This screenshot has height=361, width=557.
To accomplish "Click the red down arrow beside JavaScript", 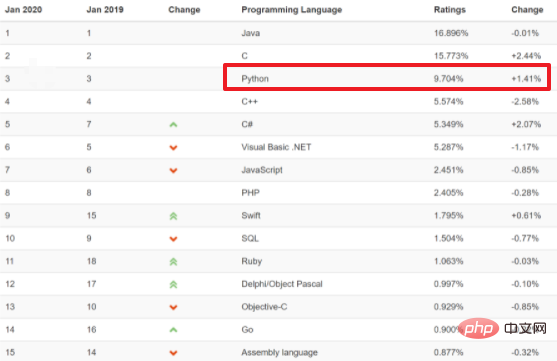I will [173, 171].
